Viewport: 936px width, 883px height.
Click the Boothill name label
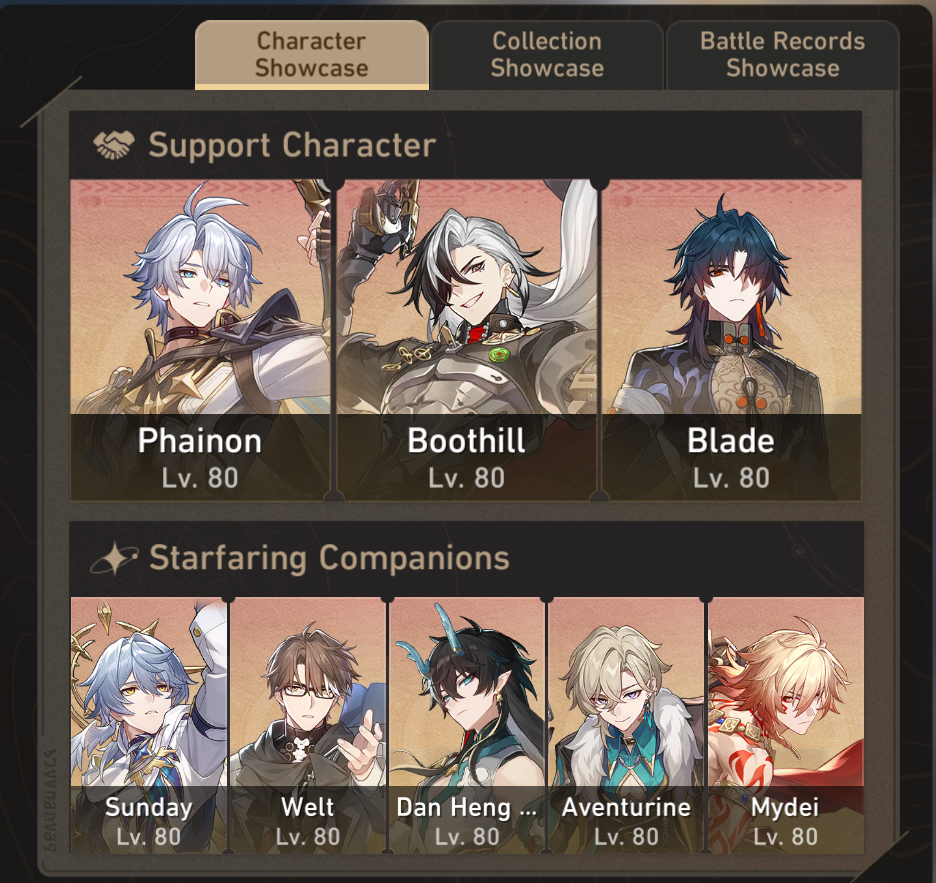pyautogui.click(x=466, y=441)
